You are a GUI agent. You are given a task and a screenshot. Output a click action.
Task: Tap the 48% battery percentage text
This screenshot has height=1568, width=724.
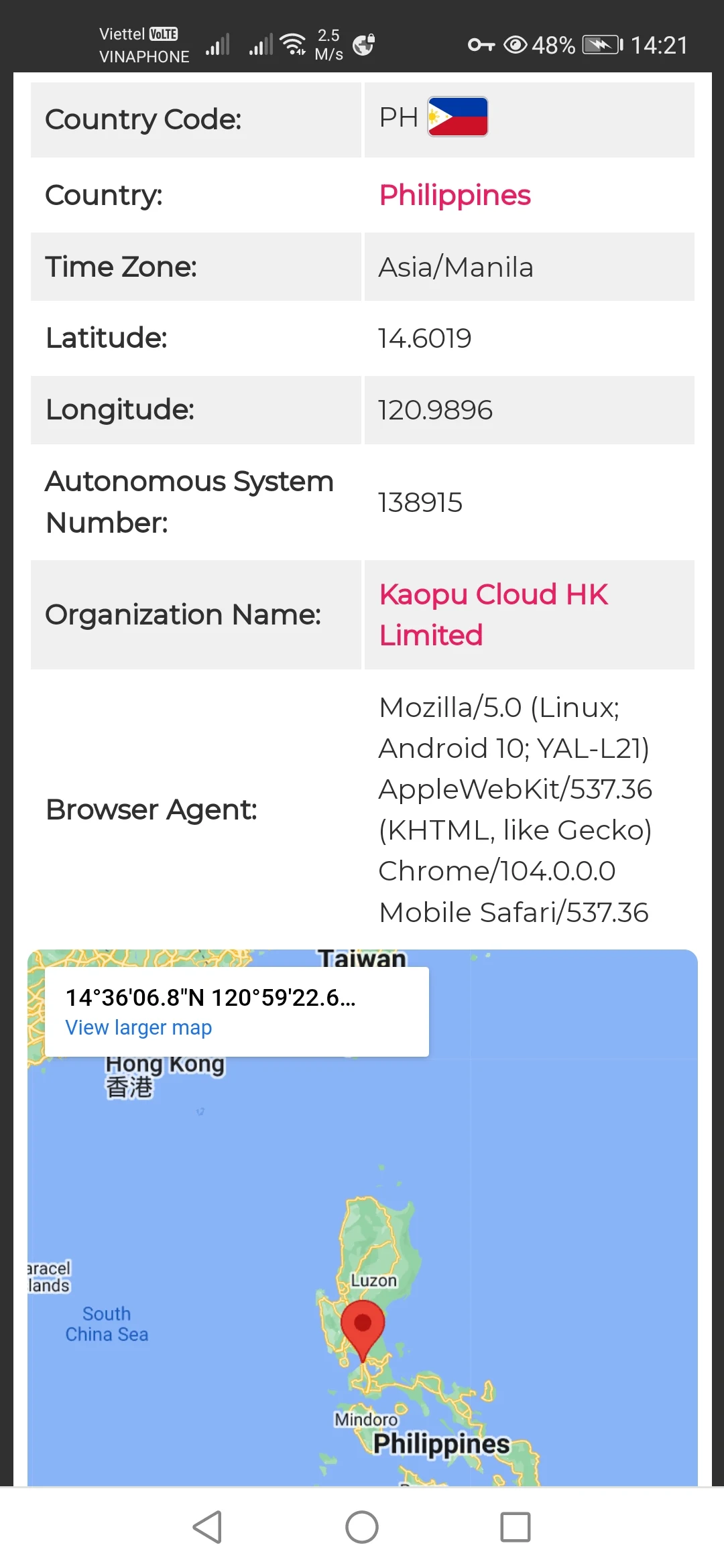[553, 45]
